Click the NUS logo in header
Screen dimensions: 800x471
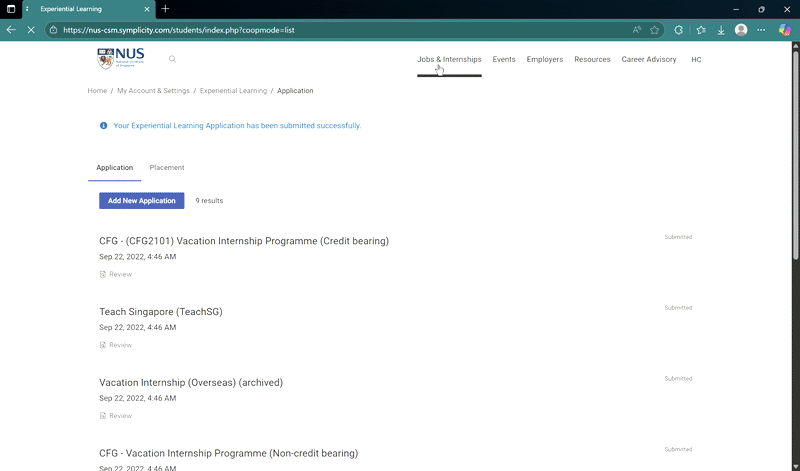(x=120, y=59)
